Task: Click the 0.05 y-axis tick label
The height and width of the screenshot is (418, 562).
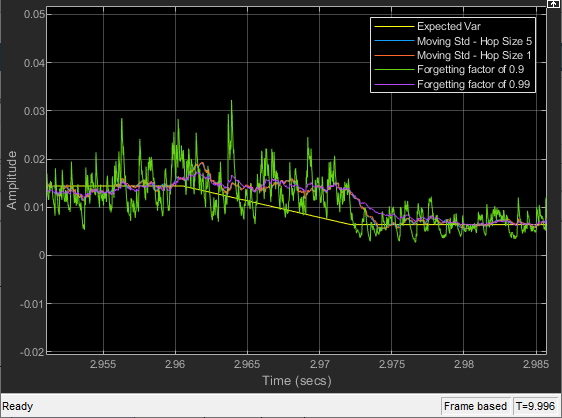Action: tap(34, 14)
